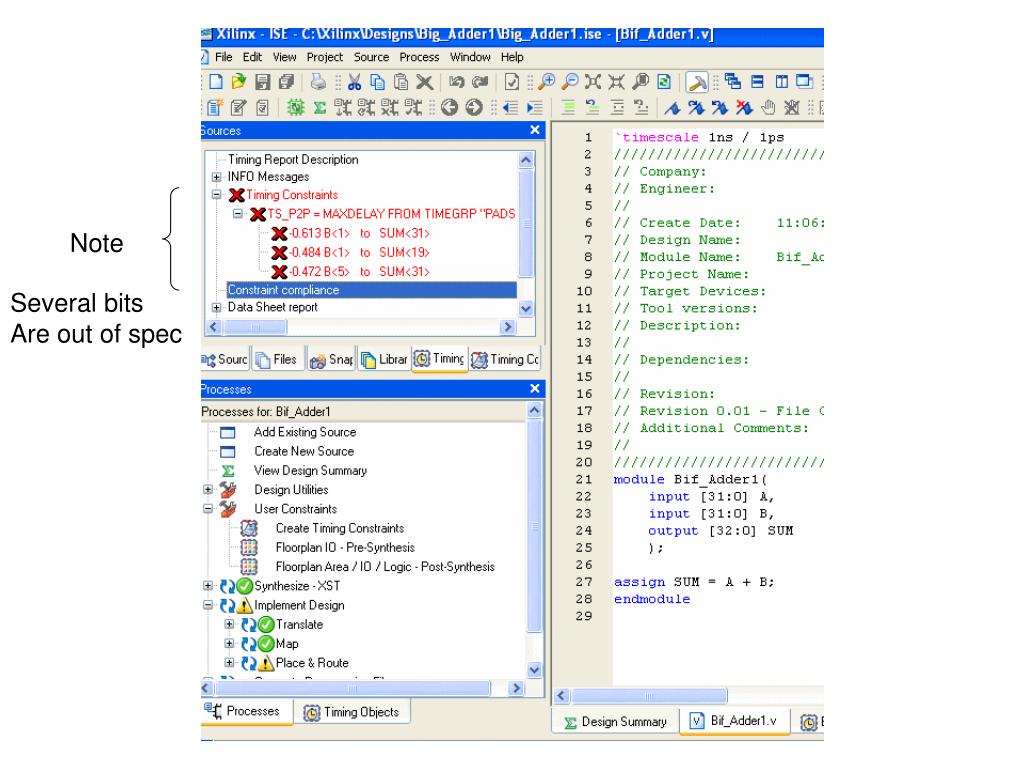Collapse the User Constraints process
Image resolution: width=1024 pixels, height=768 pixels.
(208, 509)
